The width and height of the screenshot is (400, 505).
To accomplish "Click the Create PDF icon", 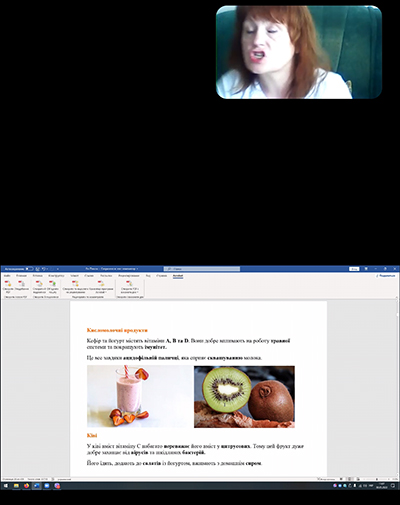I will click(x=8, y=287).
